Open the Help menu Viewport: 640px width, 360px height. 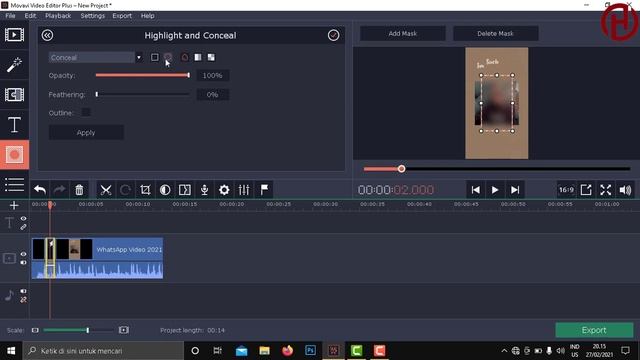point(147,16)
